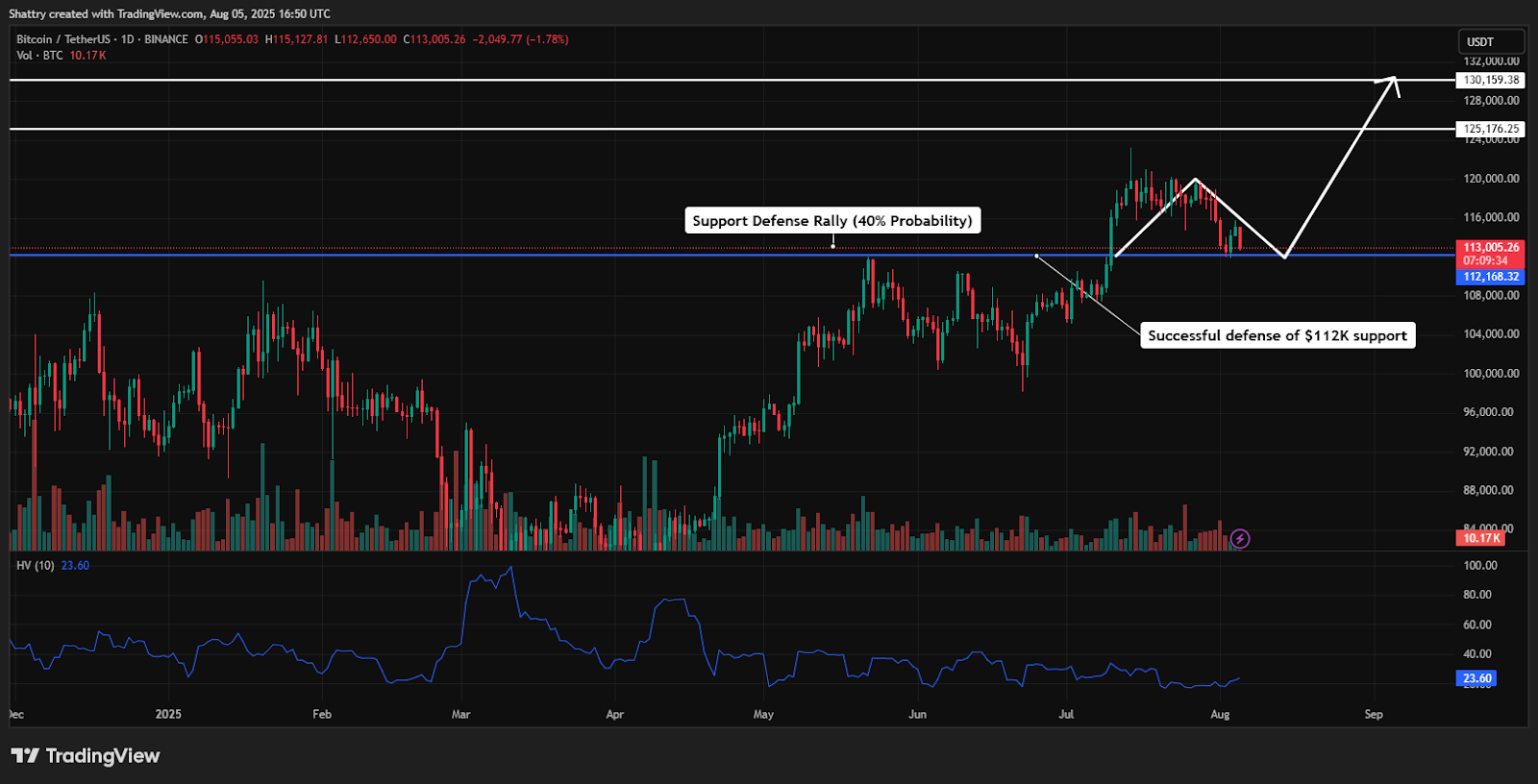
Task: Select the Successful defense of $112K callout
Action: click(1277, 335)
